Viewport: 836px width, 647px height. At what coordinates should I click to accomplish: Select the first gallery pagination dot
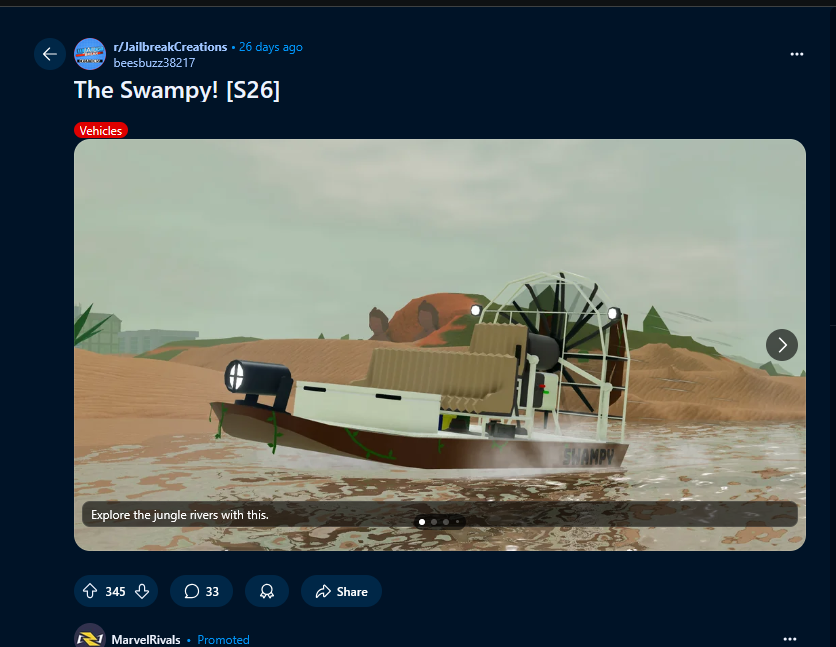pos(422,522)
